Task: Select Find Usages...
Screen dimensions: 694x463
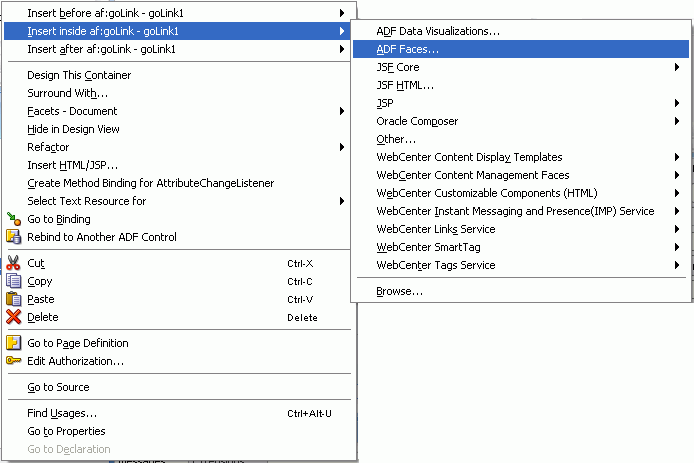Action: pyautogui.click(x=177, y=413)
